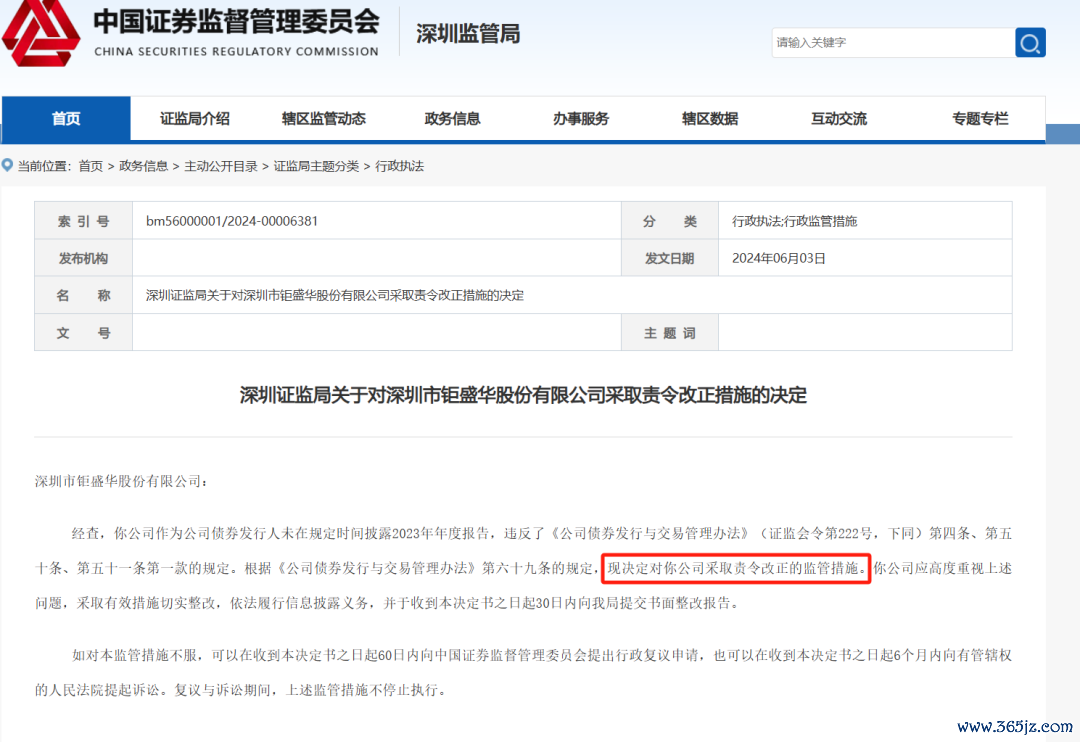Screen dimensions: 1080x742
Task: Click the line starting 问题，采取有效措施切实整改
Action: tap(388, 603)
